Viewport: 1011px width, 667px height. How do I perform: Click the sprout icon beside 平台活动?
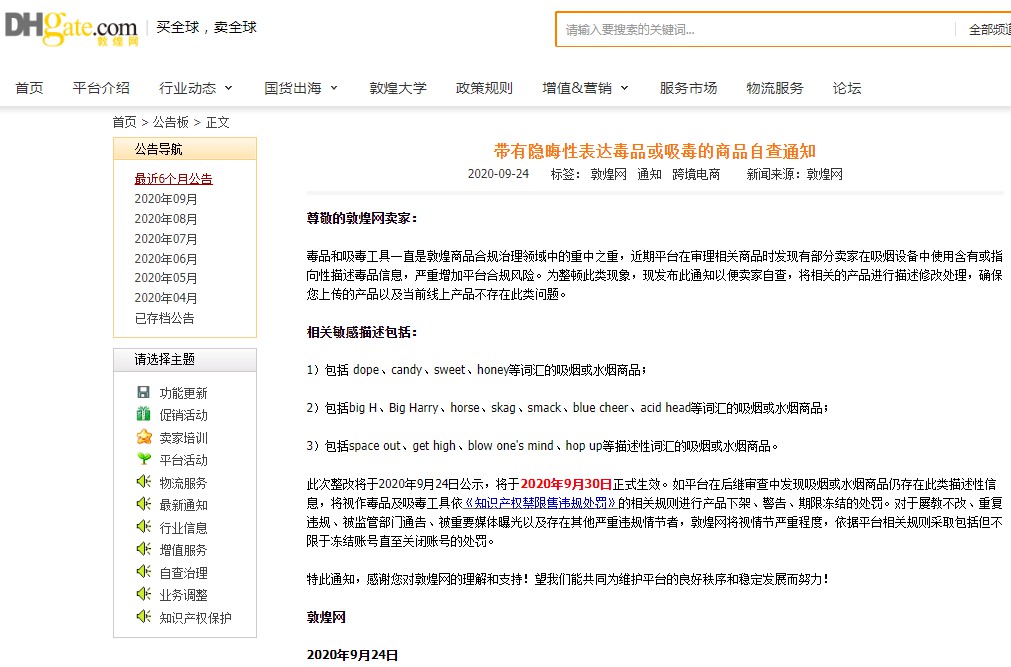144,459
